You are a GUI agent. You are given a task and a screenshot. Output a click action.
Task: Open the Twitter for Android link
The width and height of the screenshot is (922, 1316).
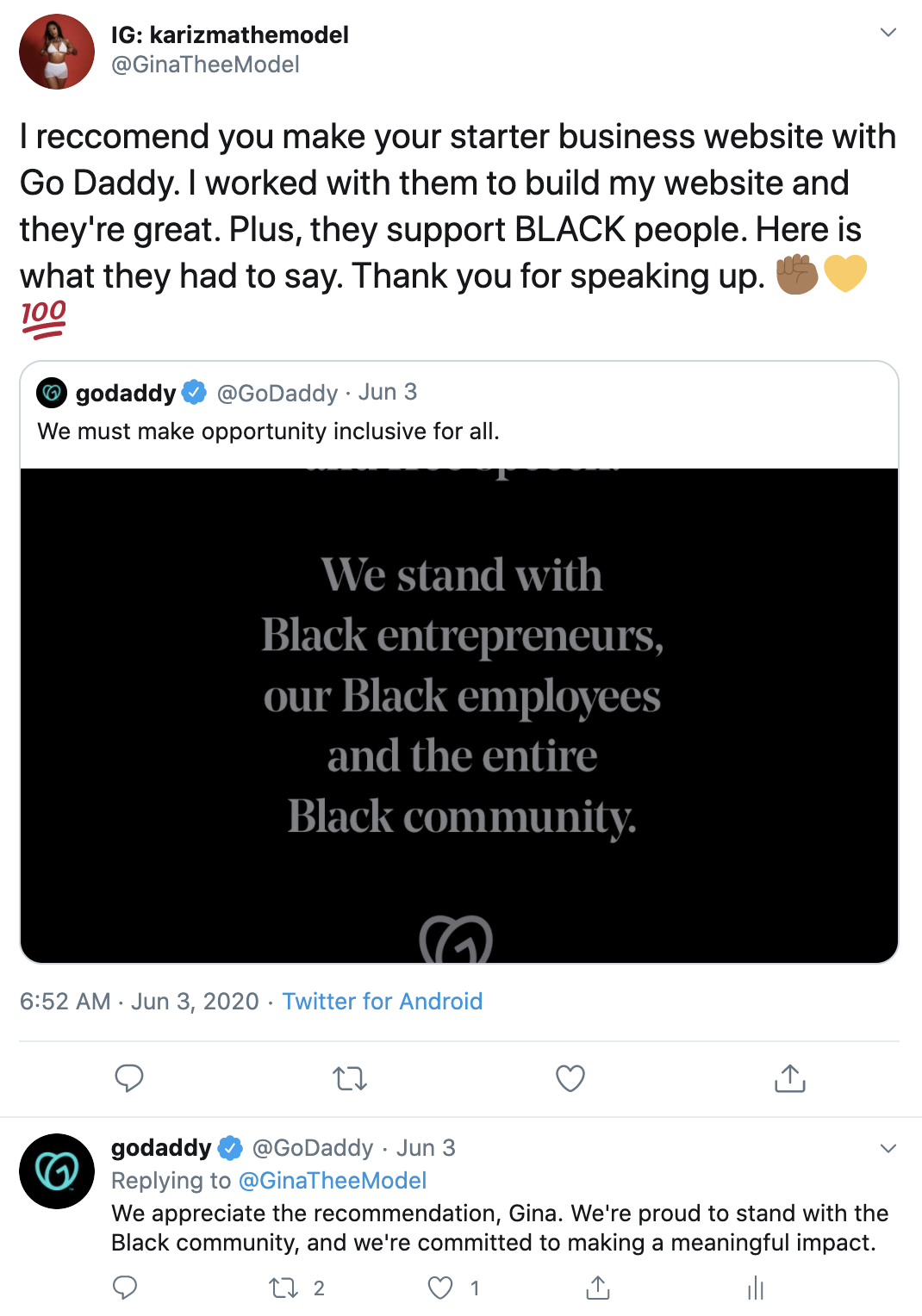point(382,1001)
